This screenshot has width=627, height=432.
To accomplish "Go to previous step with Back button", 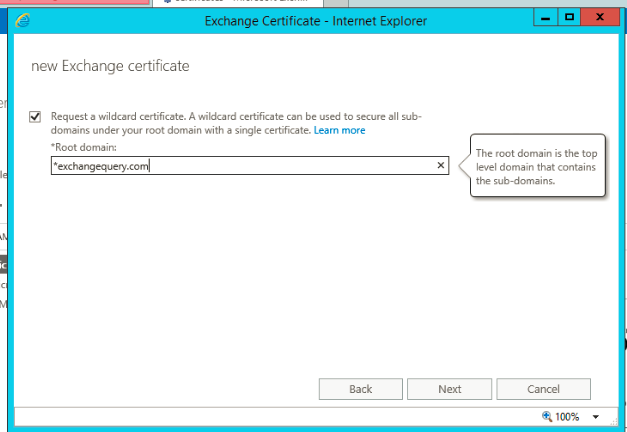I will click(361, 389).
